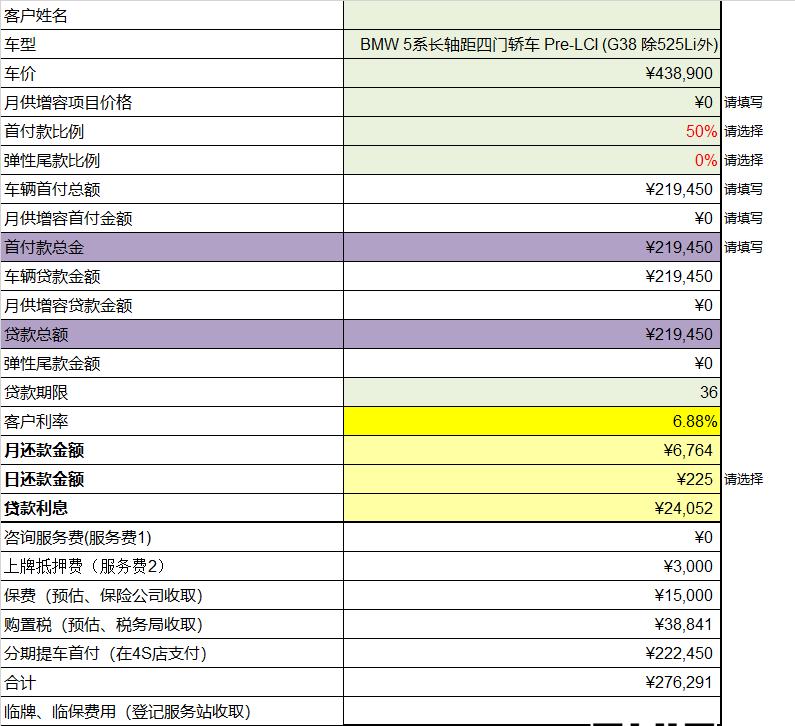795x726 pixels.
Task: Click the 购置税 ¥38,841 cell
Action: pos(532,624)
